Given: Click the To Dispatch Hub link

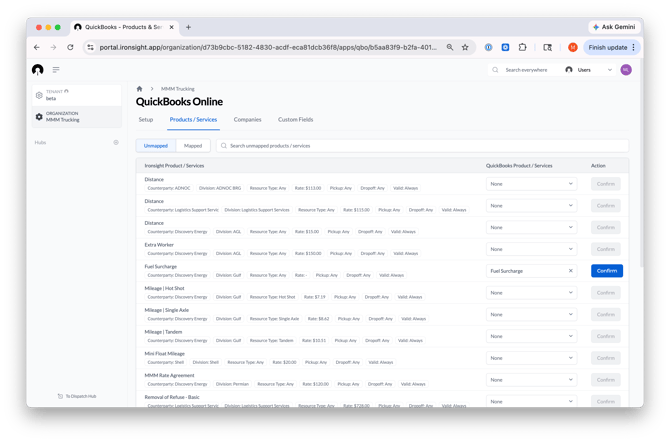Looking at the screenshot, I should pyautogui.click(x=77, y=396).
